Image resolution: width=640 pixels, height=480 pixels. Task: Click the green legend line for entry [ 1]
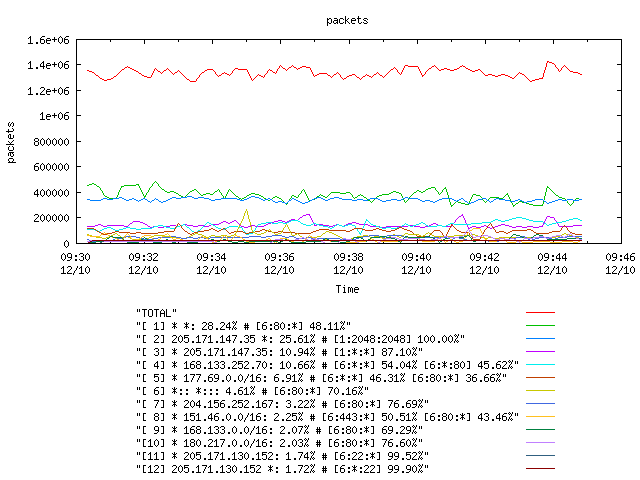click(540, 326)
